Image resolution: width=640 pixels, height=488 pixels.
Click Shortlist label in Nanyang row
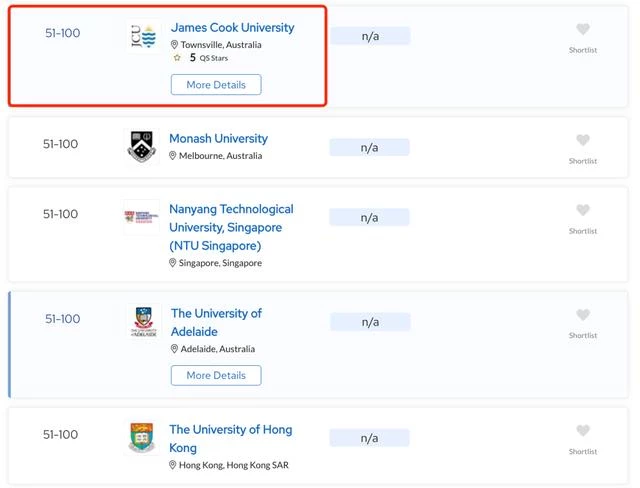pyautogui.click(x=583, y=231)
